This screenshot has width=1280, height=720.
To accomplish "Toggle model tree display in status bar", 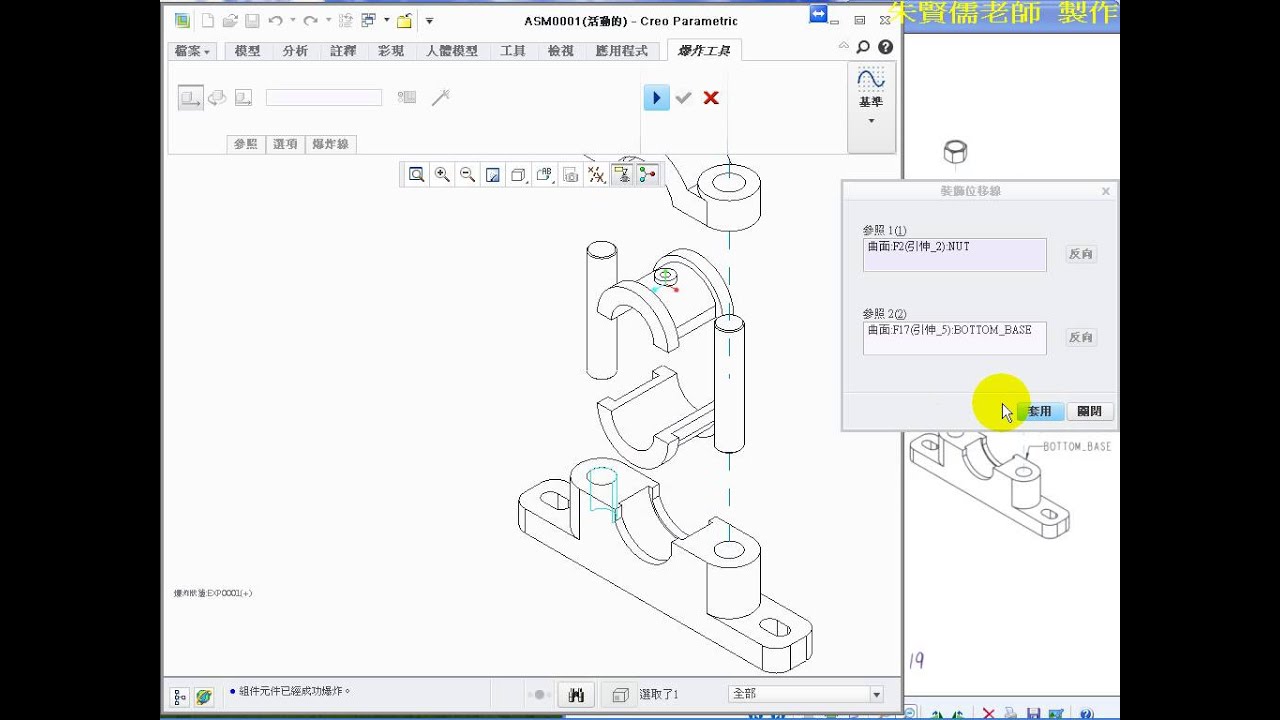I will [x=180, y=696].
